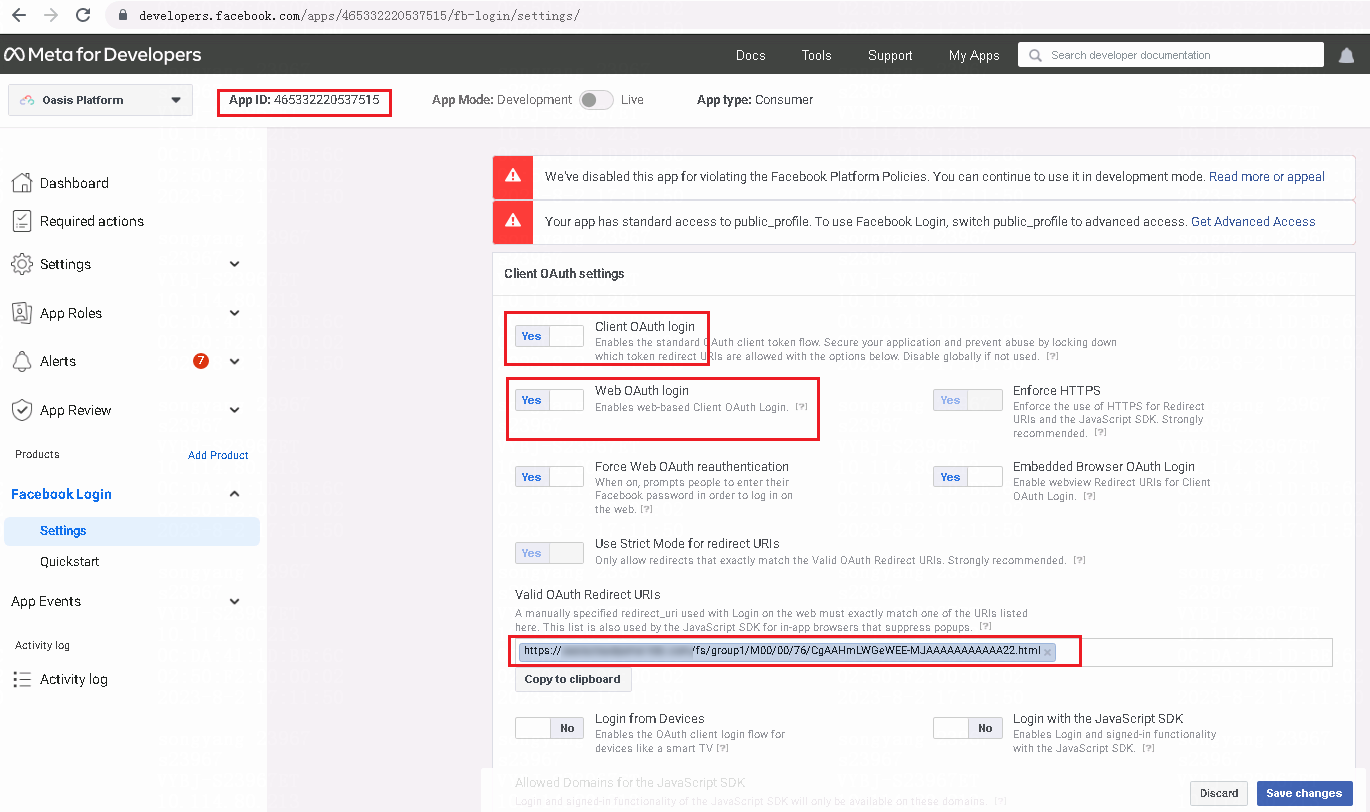The width and height of the screenshot is (1370, 812).
Task: Expand the App Review sidebar section
Action: click(x=235, y=410)
